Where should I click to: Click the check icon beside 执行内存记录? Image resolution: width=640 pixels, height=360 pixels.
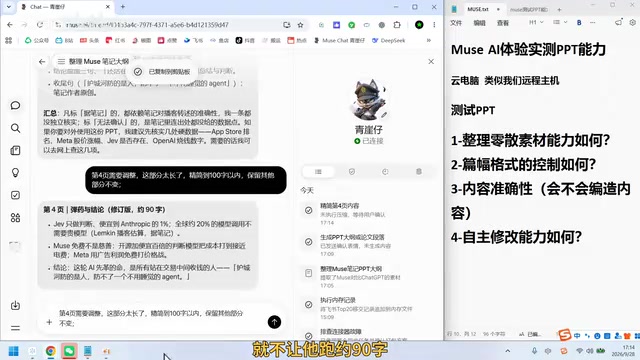click(309, 304)
